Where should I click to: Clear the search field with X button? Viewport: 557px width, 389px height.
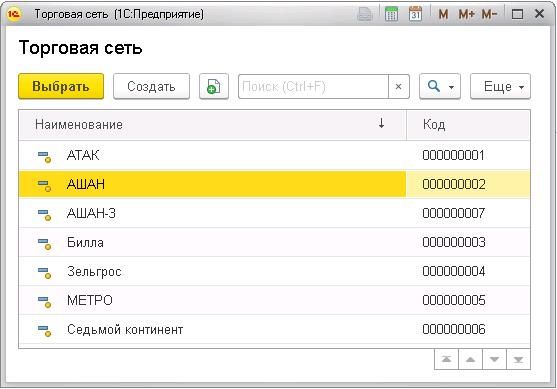coord(399,86)
